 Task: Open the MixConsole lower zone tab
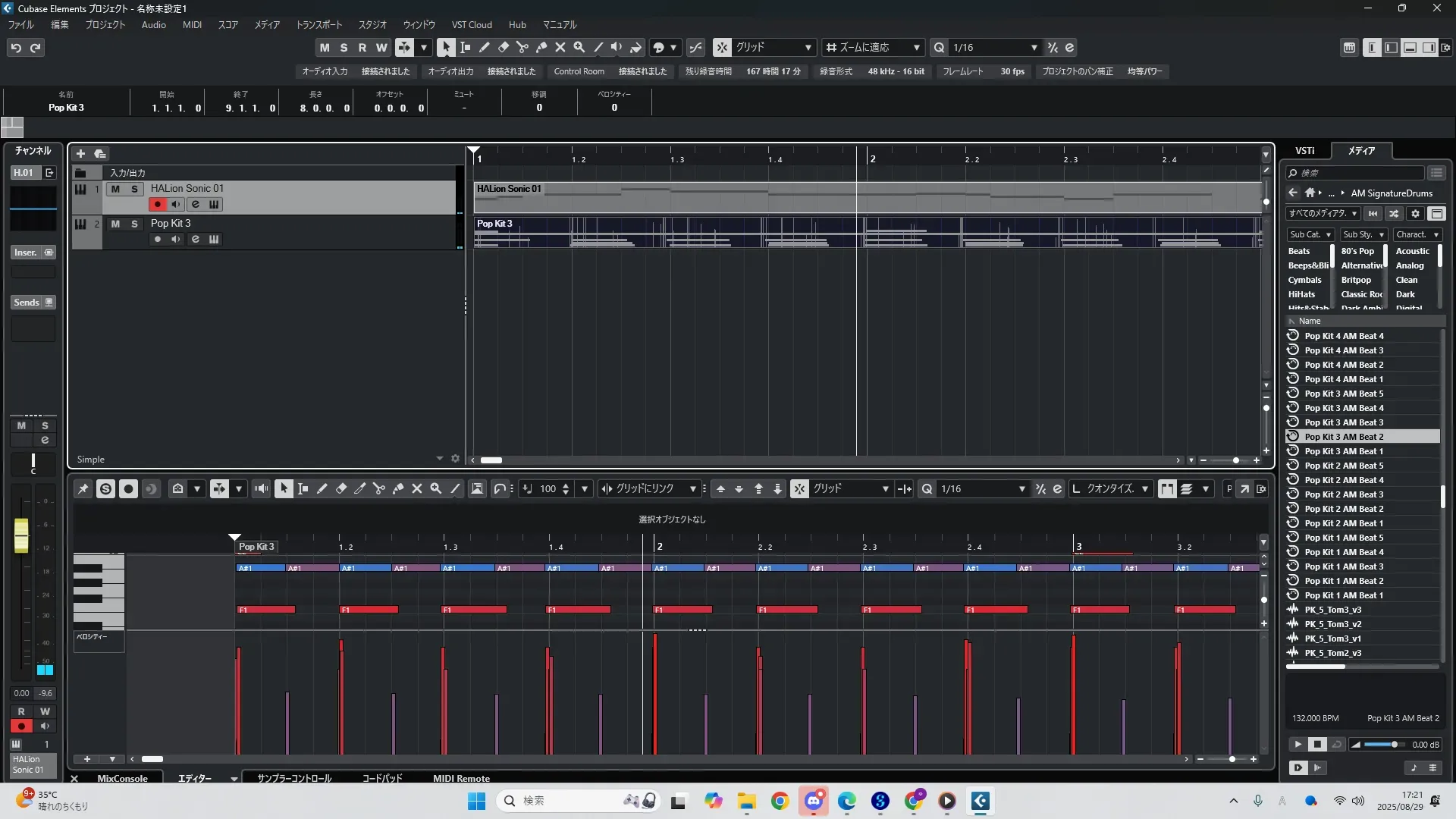click(122, 778)
